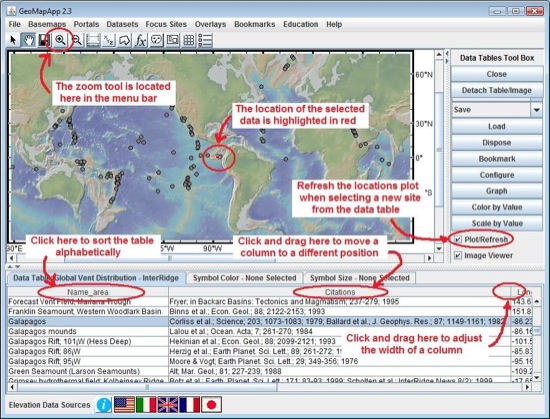
Task: Click data table vertical scrollbar down arrow
Action: click(537, 378)
